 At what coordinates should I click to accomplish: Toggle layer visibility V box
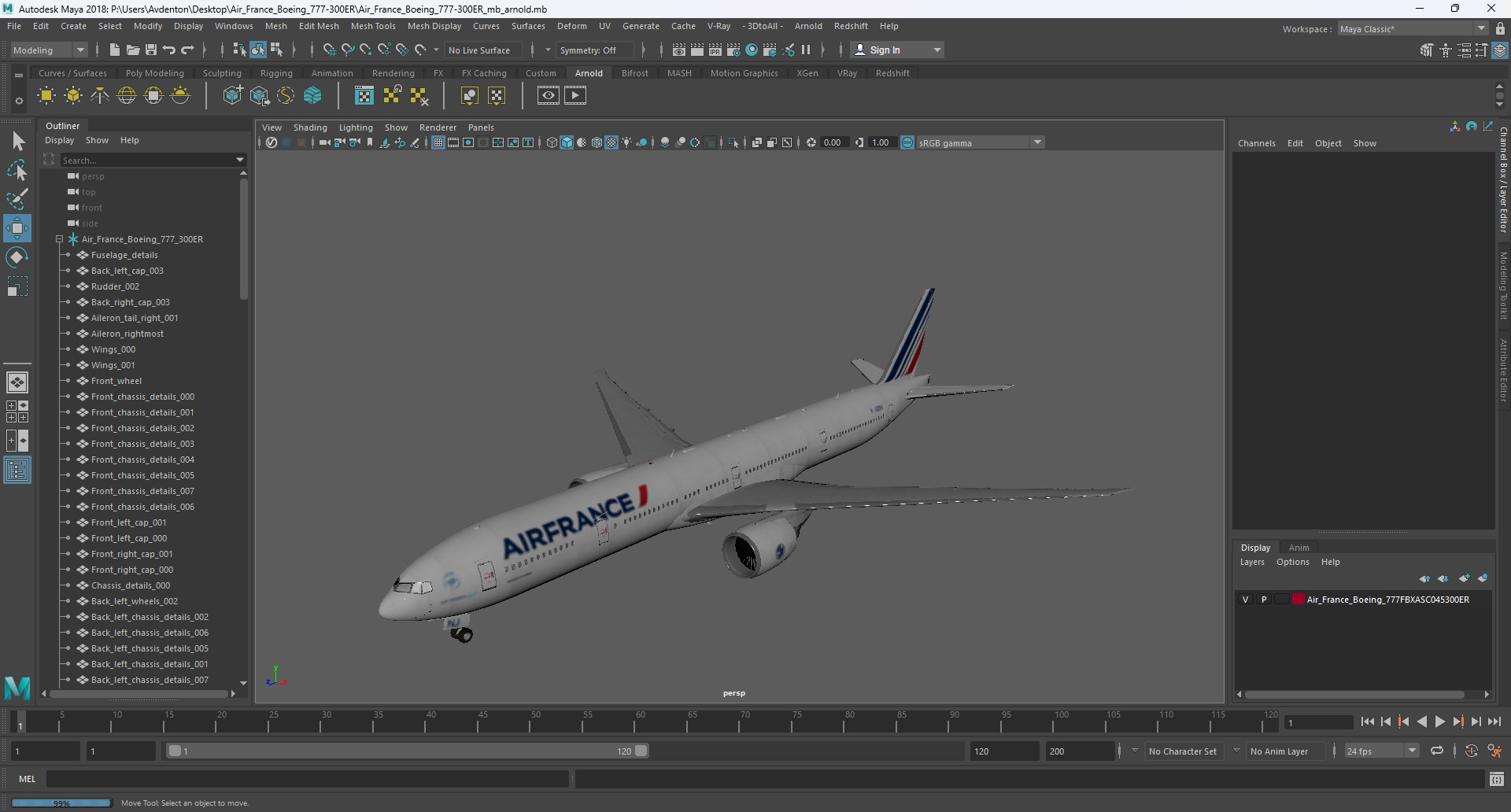(1245, 600)
